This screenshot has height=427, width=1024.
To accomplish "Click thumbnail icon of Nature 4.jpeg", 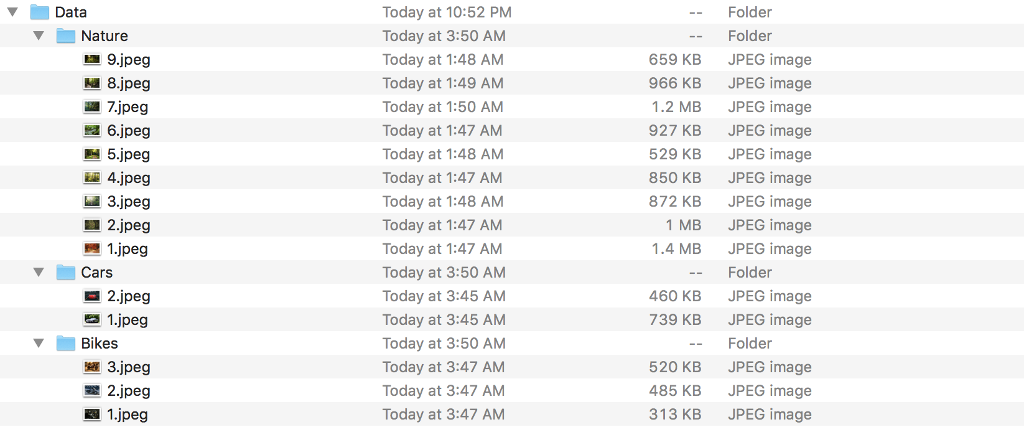I will [x=92, y=178].
